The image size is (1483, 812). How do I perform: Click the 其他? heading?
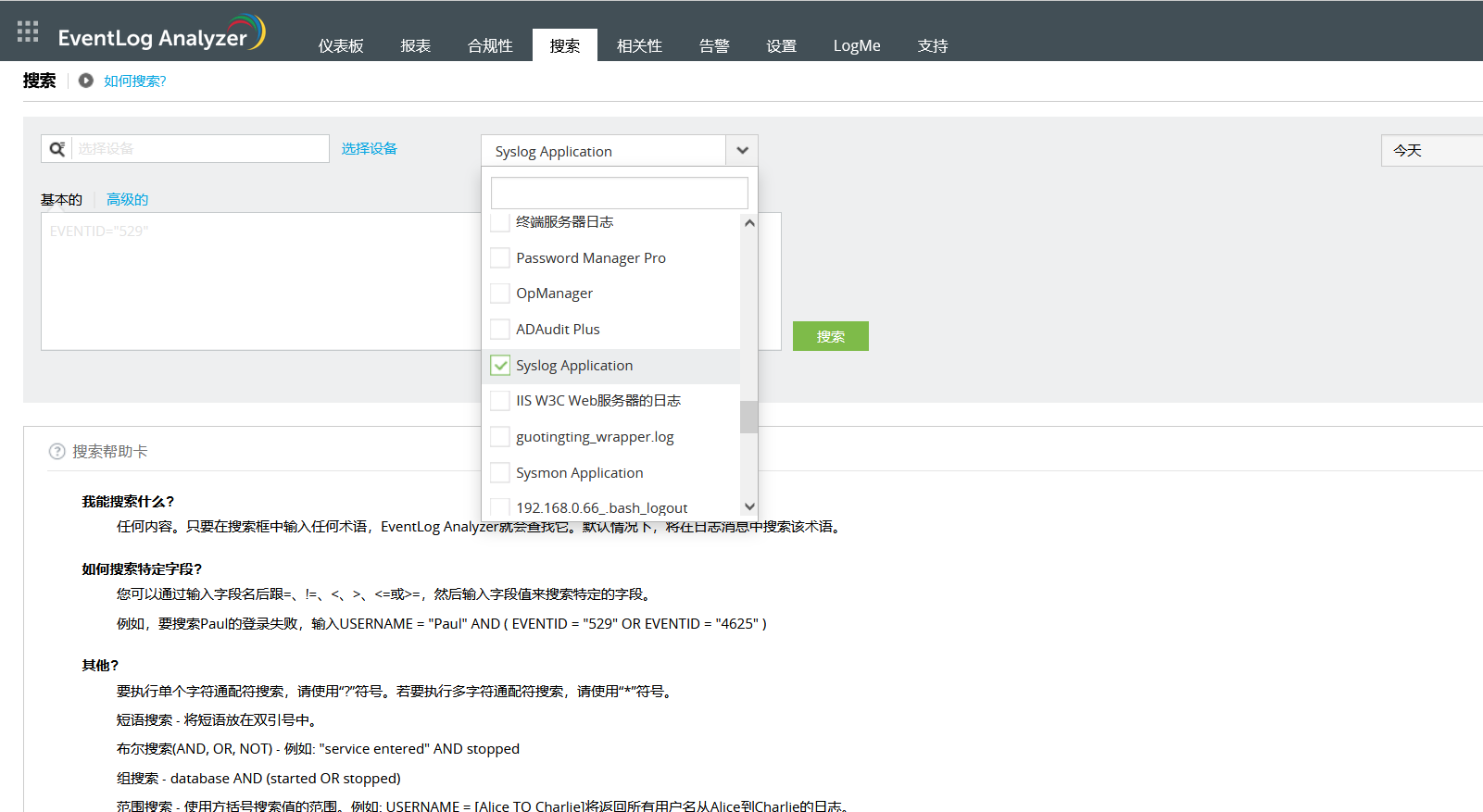point(100,665)
